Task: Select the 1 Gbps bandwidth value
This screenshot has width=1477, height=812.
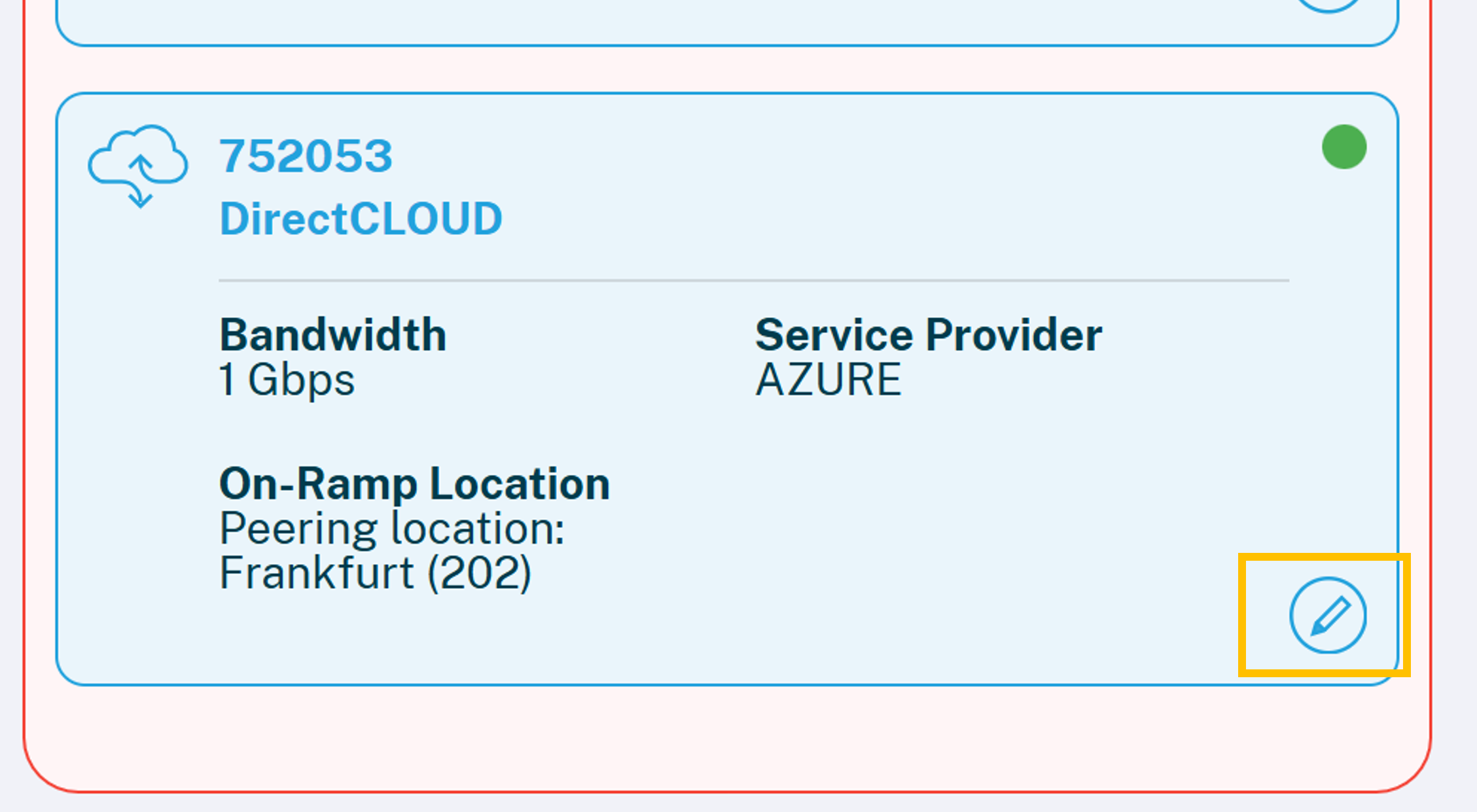Action: (287, 380)
